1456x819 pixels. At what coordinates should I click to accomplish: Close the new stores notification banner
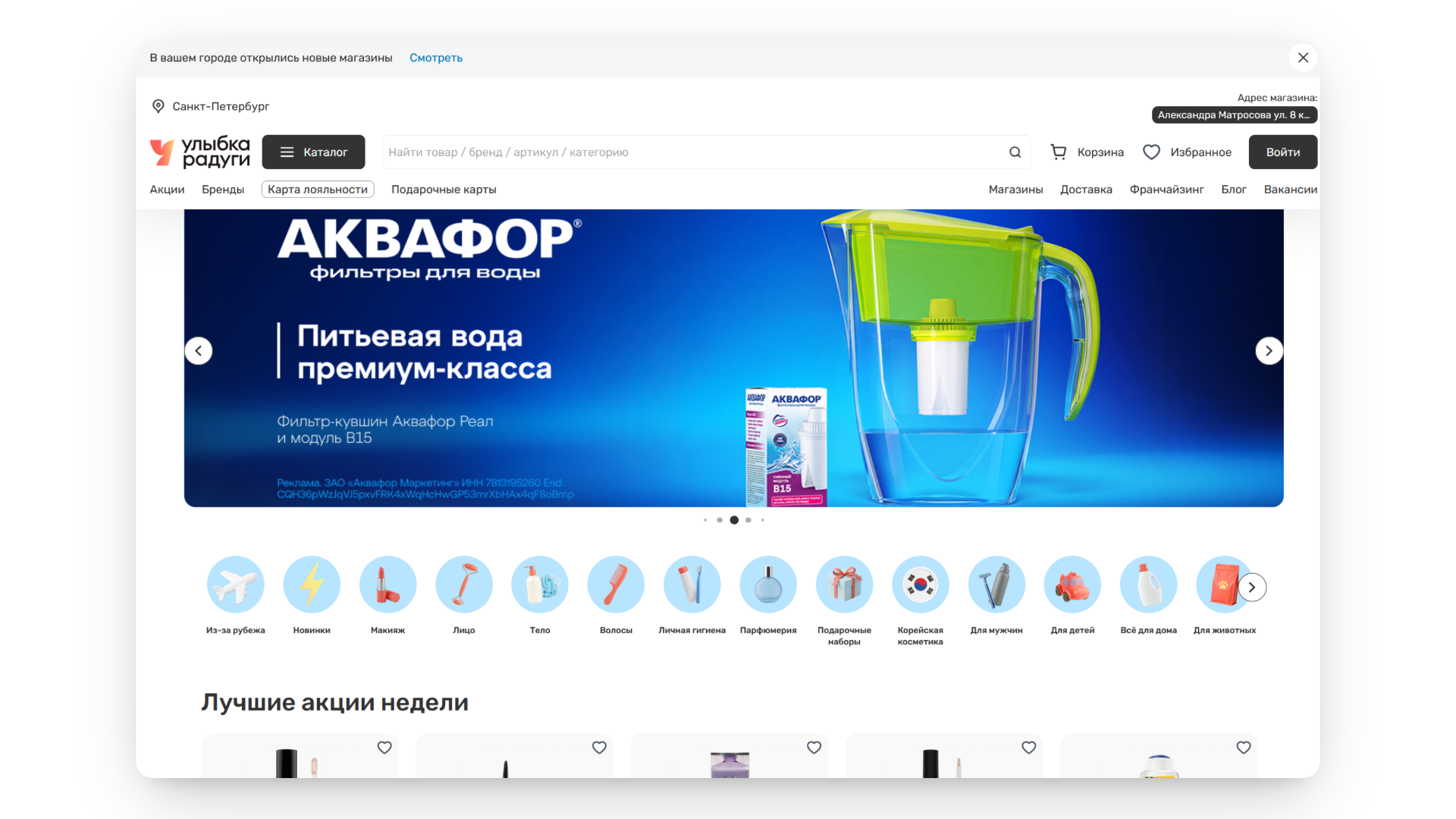click(1303, 58)
